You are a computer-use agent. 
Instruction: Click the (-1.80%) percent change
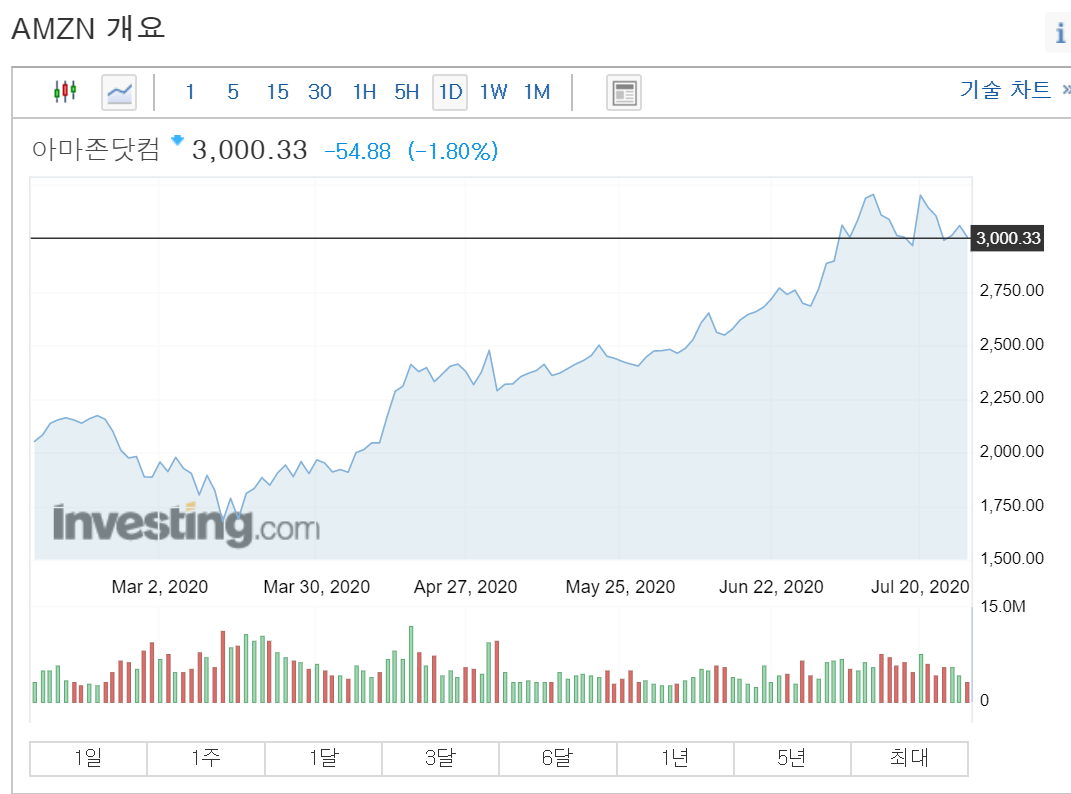tap(453, 151)
